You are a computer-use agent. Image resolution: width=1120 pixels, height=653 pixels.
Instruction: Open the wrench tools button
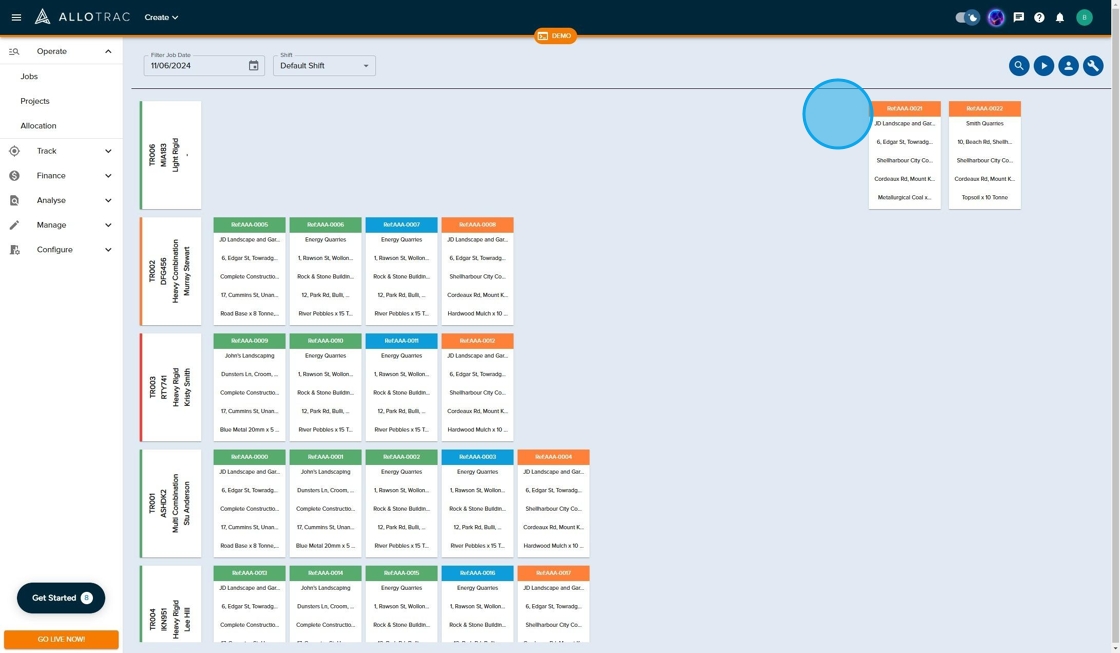point(1093,65)
